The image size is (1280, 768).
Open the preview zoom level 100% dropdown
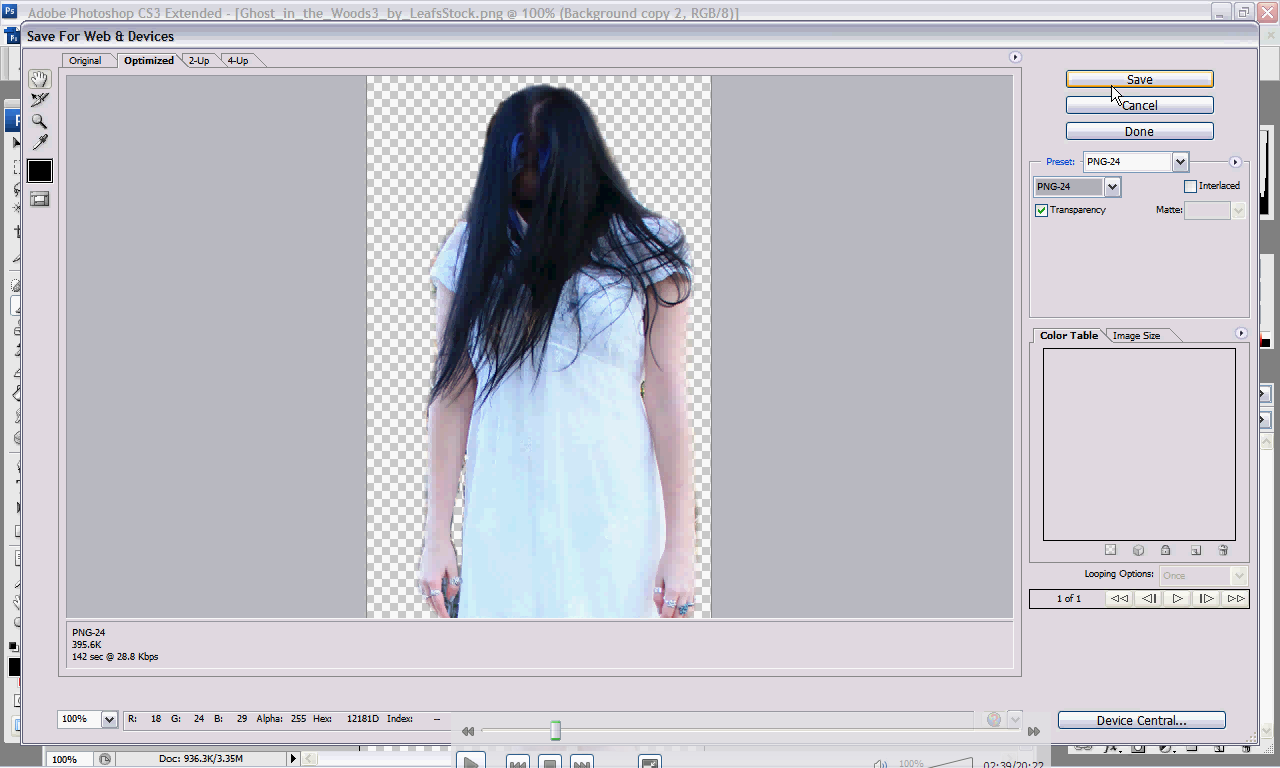coord(88,719)
